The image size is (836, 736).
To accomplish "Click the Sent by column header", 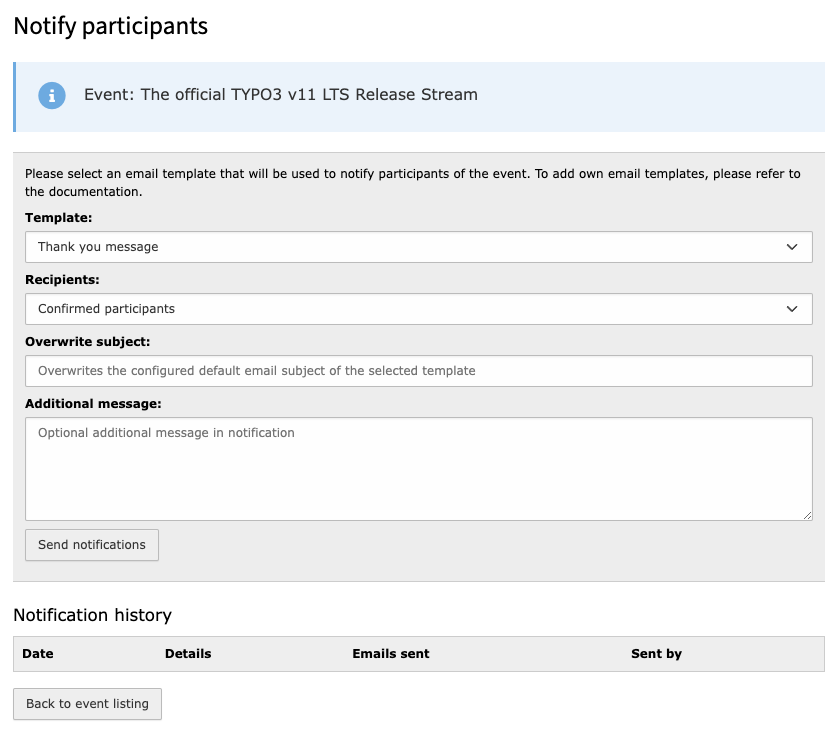I will click(656, 654).
